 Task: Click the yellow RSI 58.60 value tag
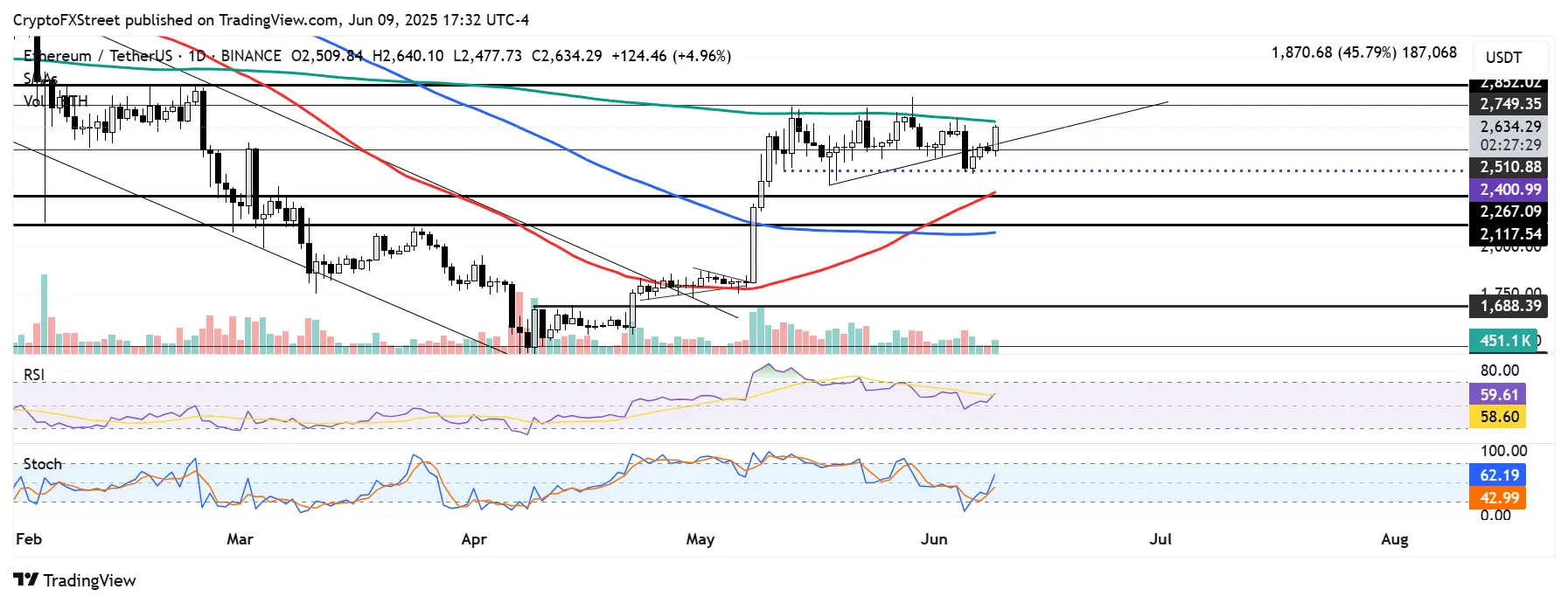[x=1499, y=417]
